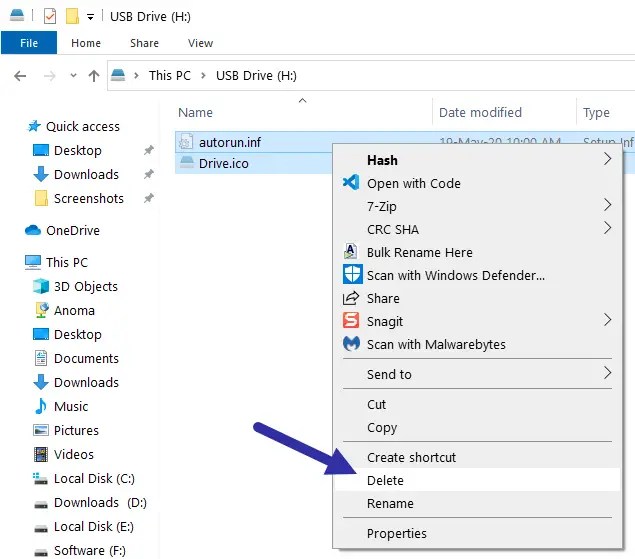This screenshot has height=559, width=635.
Task: Switch to the View ribbon tab
Action: (x=200, y=43)
